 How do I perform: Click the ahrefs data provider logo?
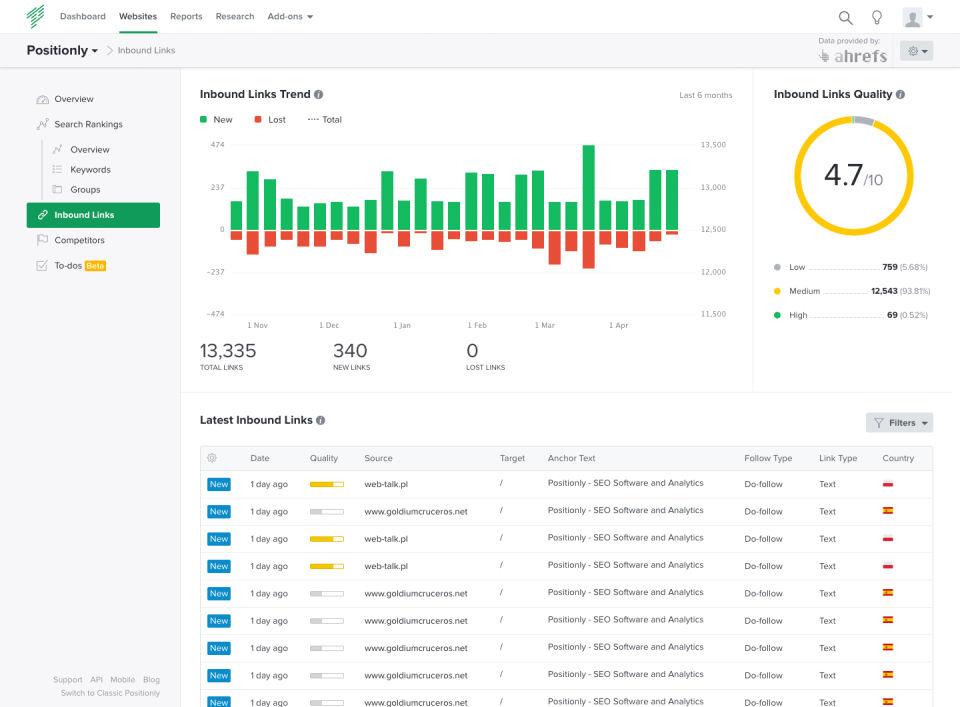tap(853, 56)
